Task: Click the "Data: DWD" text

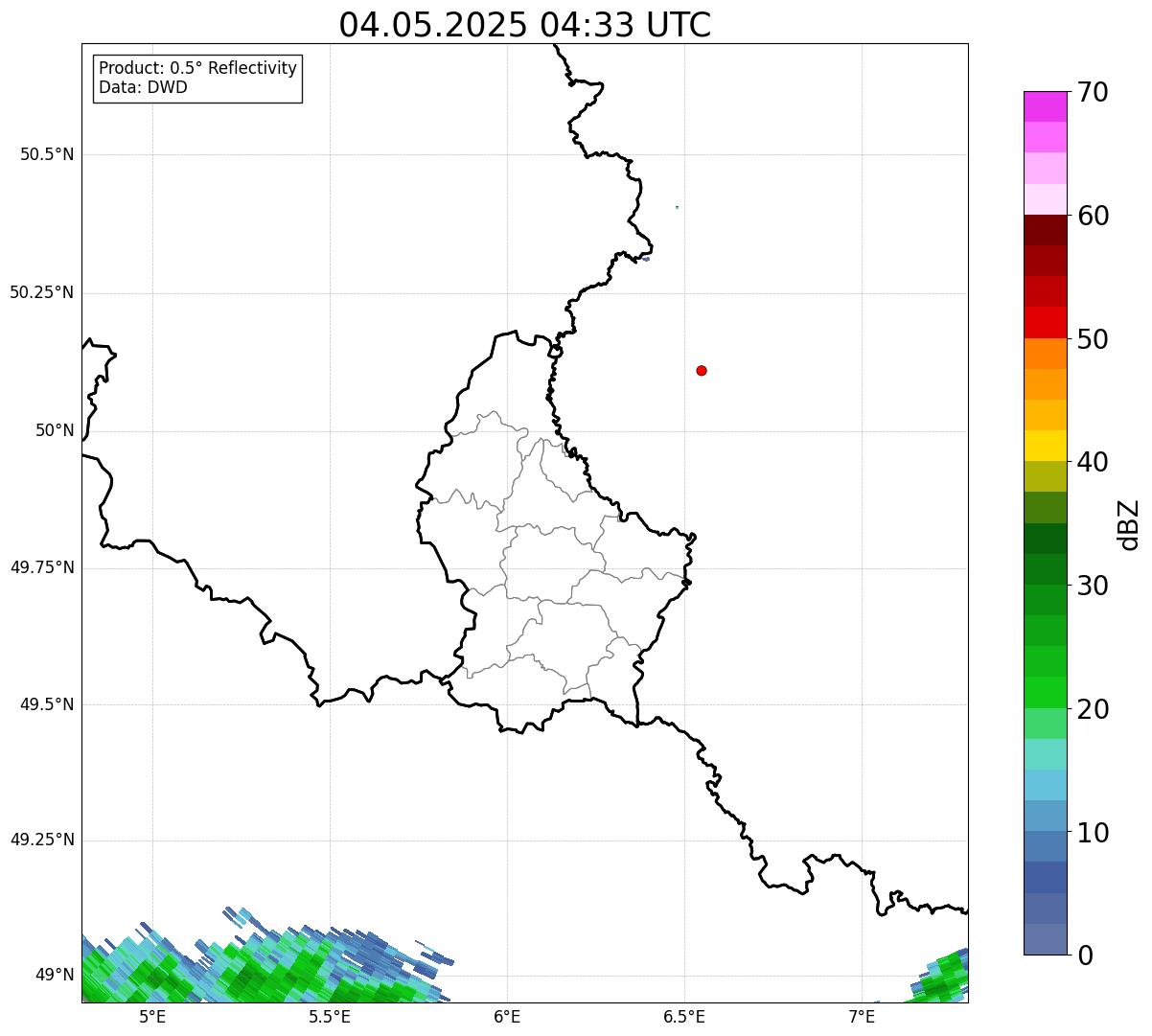Action: 144,87
